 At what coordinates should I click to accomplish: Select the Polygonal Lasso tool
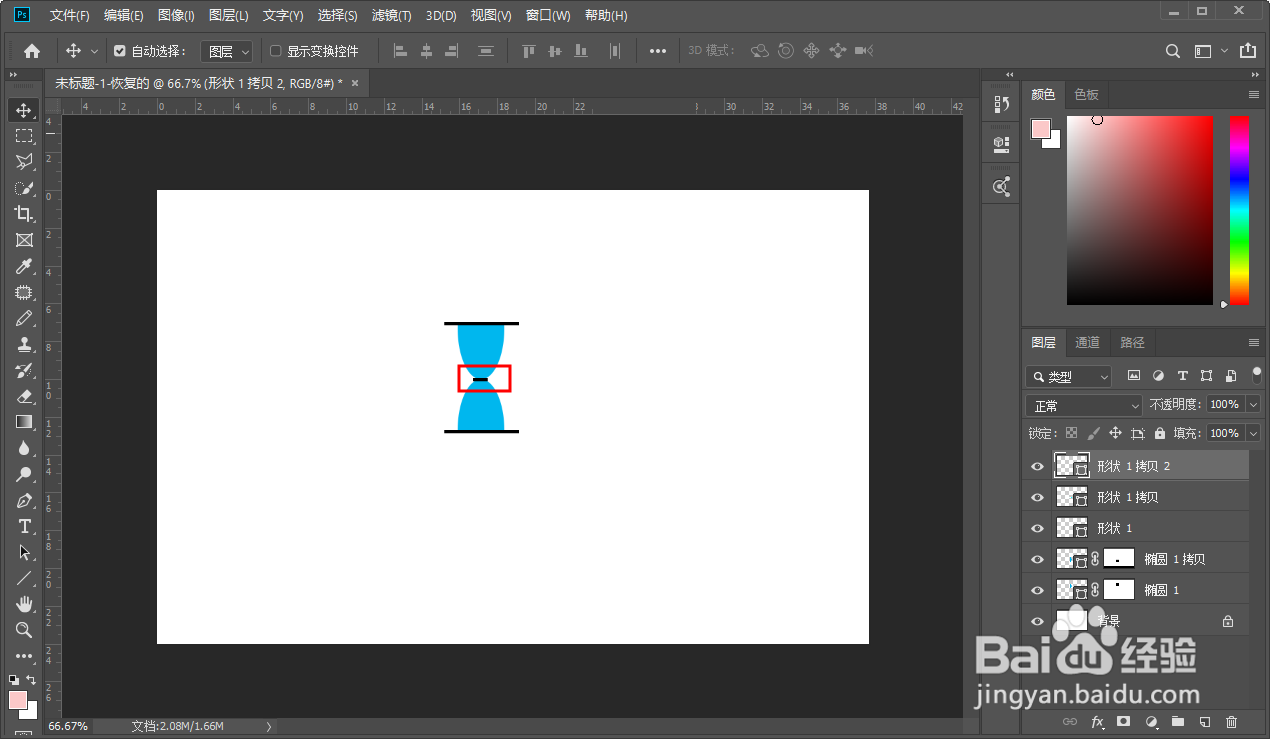(24, 162)
